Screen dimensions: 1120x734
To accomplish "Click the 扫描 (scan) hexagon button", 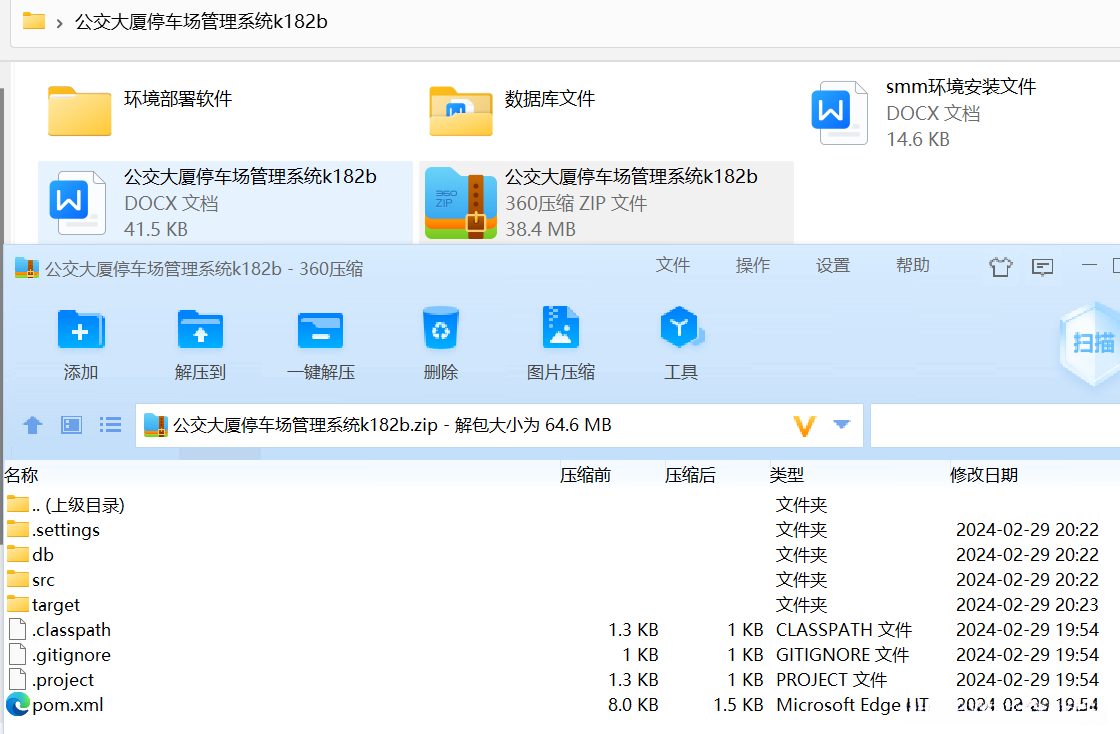I will tap(1093, 343).
